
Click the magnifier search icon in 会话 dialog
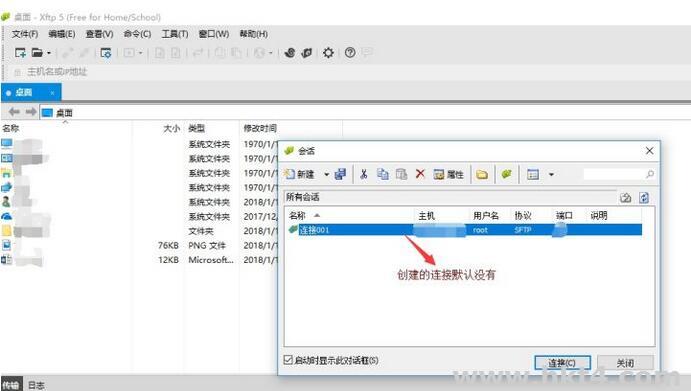click(650, 175)
